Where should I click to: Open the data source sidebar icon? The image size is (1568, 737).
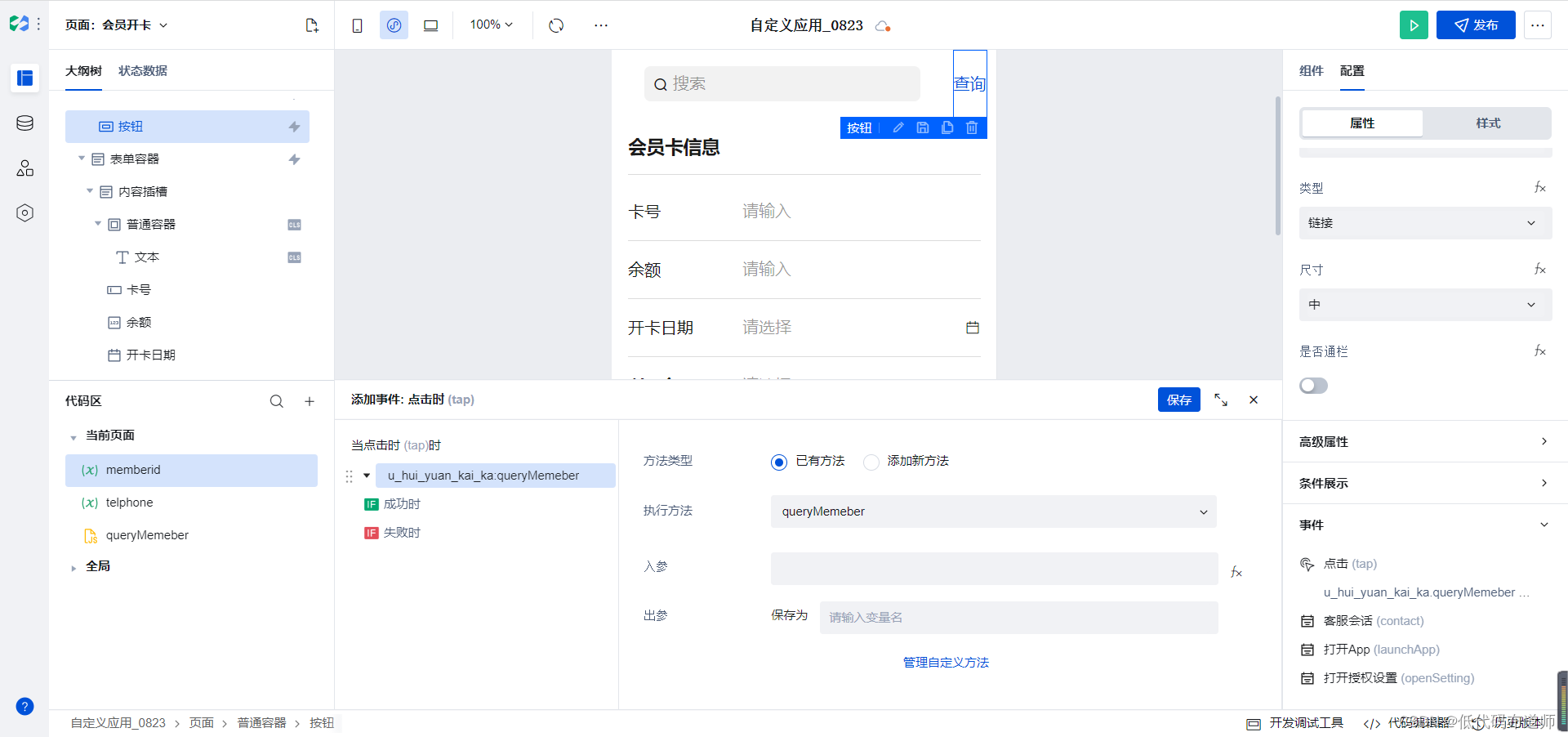(24, 123)
